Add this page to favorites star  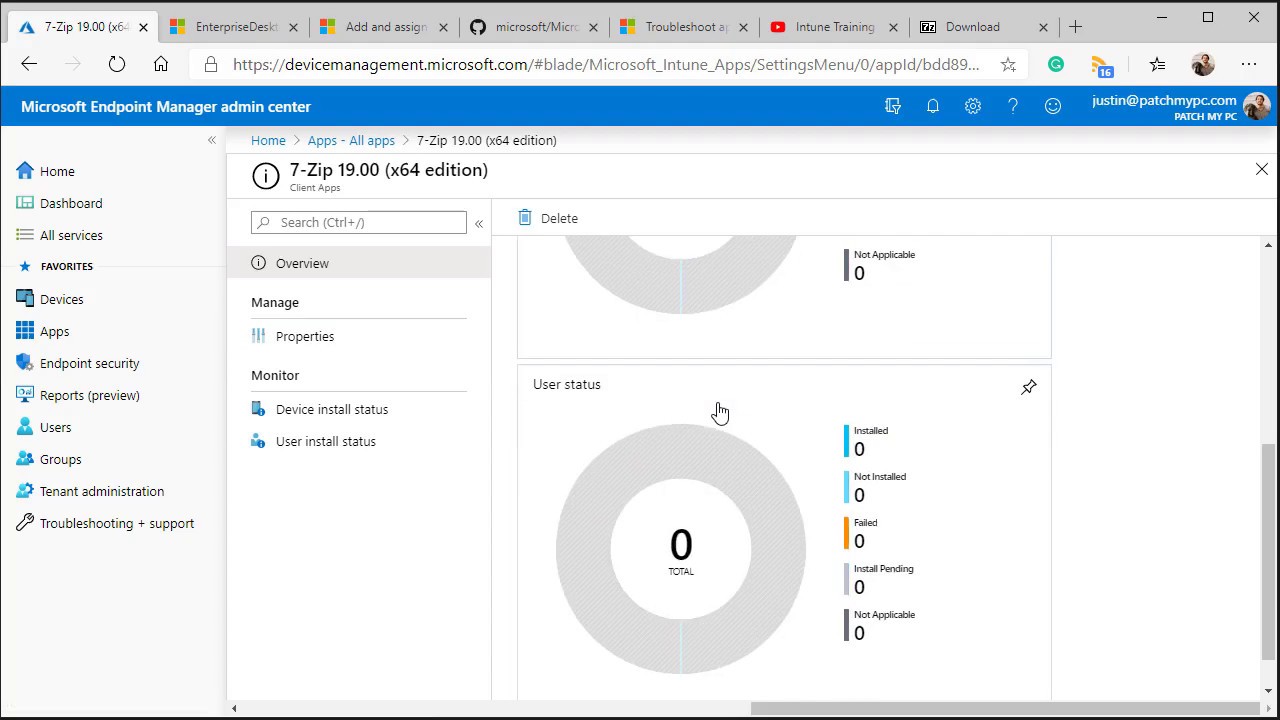(x=1008, y=64)
